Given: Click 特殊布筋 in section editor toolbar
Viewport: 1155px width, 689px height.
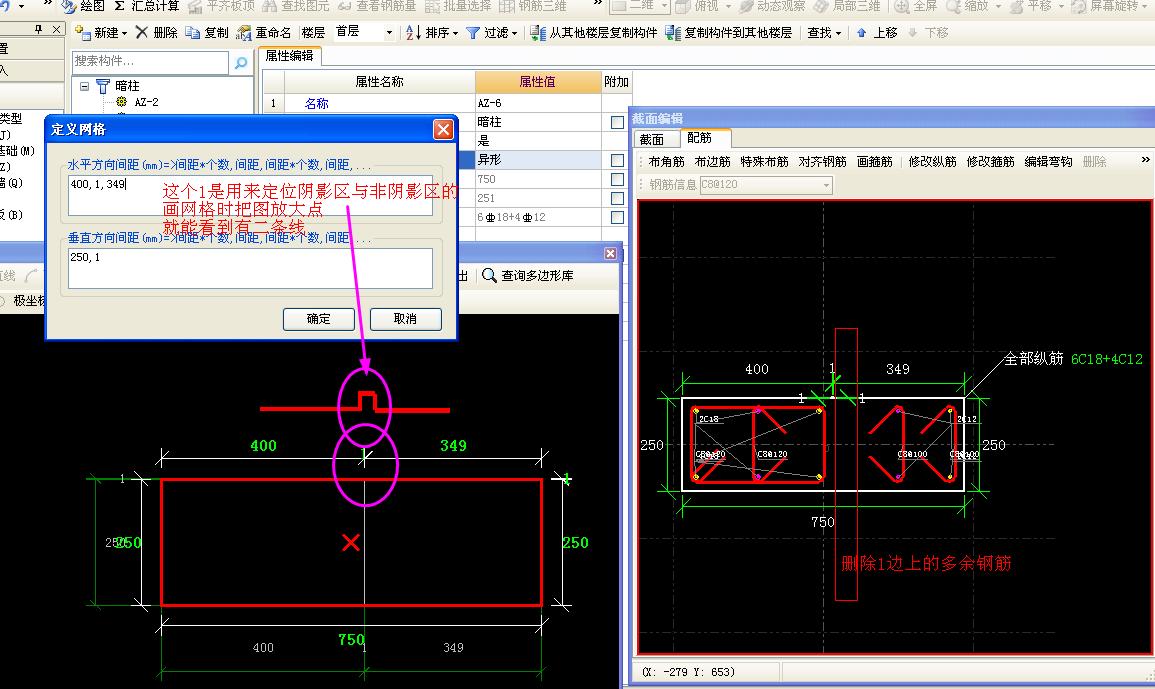Looking at the screenshot, I should click(765, 161).
